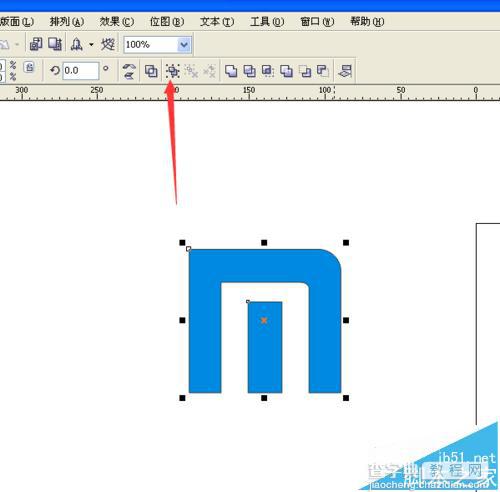The image size is (500, 492).
Task: Open the 效果(C) effects menu
Action: 117,22
